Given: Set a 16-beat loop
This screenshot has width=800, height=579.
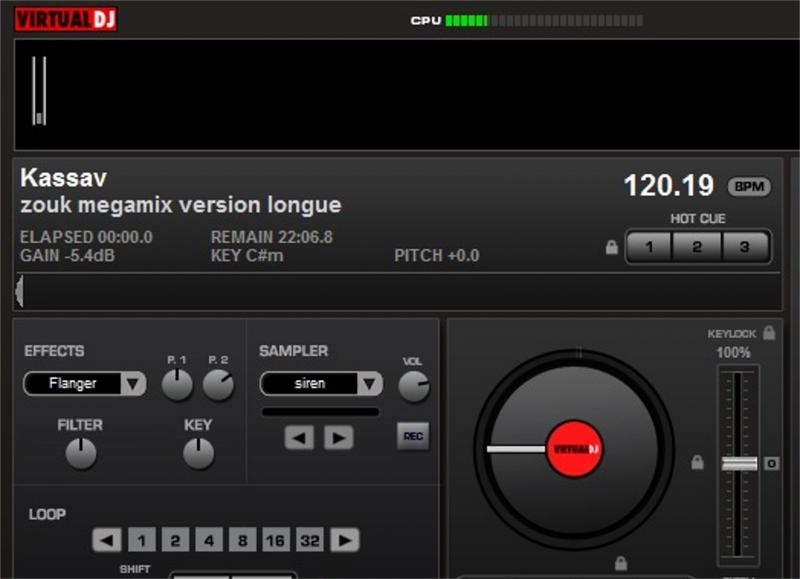Looking at the screenshot, I should click(276, 540).
